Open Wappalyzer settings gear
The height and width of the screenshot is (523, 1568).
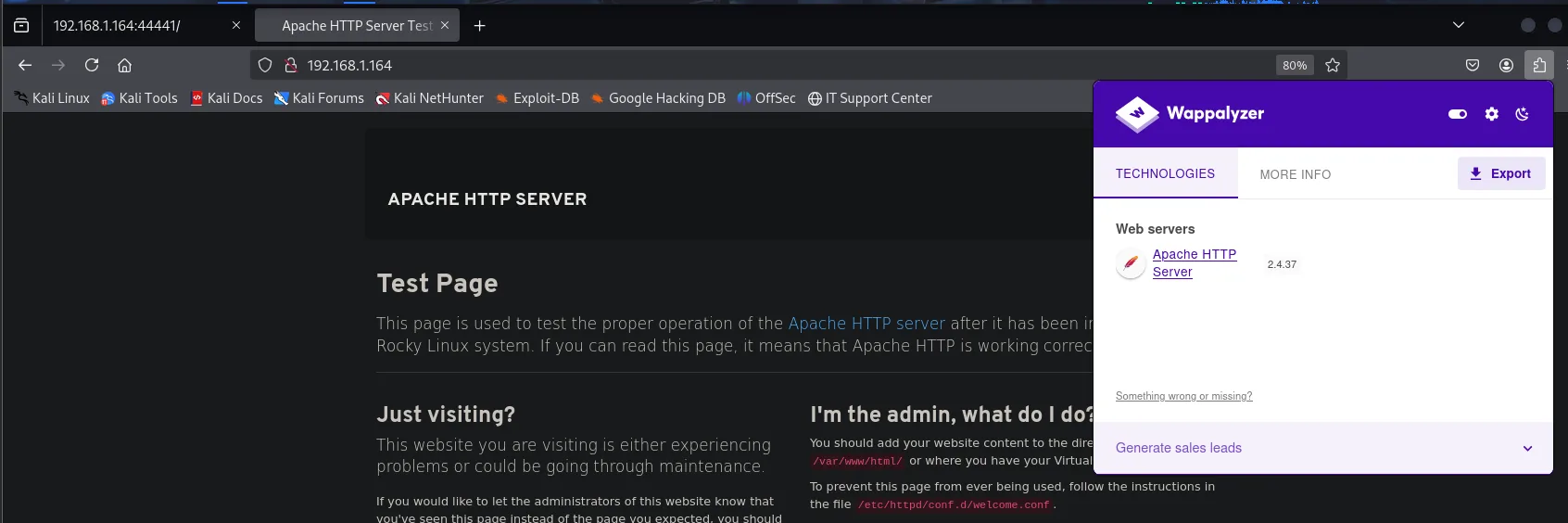pos(1491,114)
